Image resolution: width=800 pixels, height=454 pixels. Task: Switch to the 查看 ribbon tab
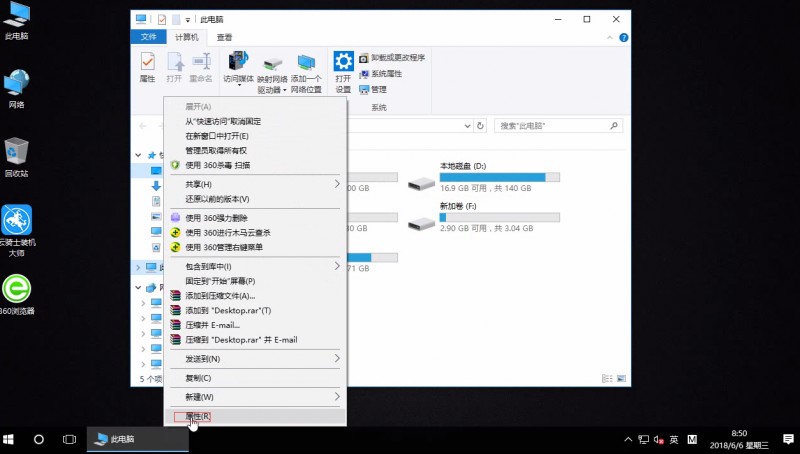[224, 37]
